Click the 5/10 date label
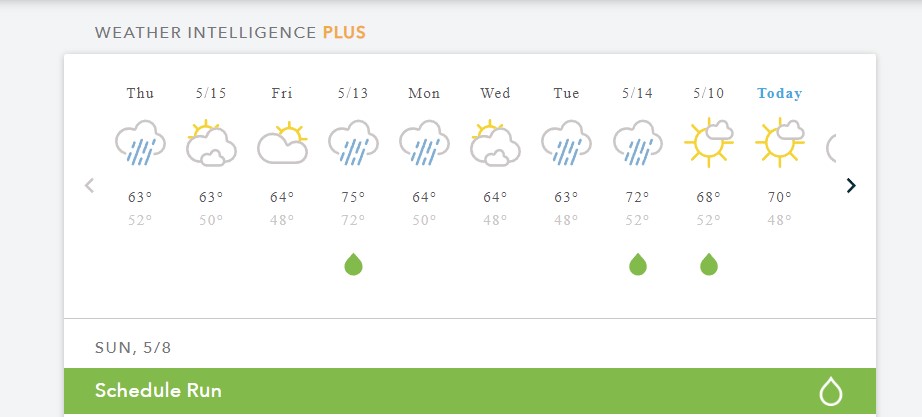This screenshot has width=922, height=417. coord(709,94)
